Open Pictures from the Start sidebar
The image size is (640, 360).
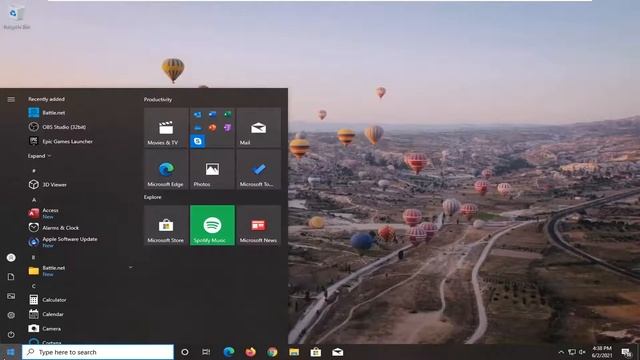click(11, 296)
